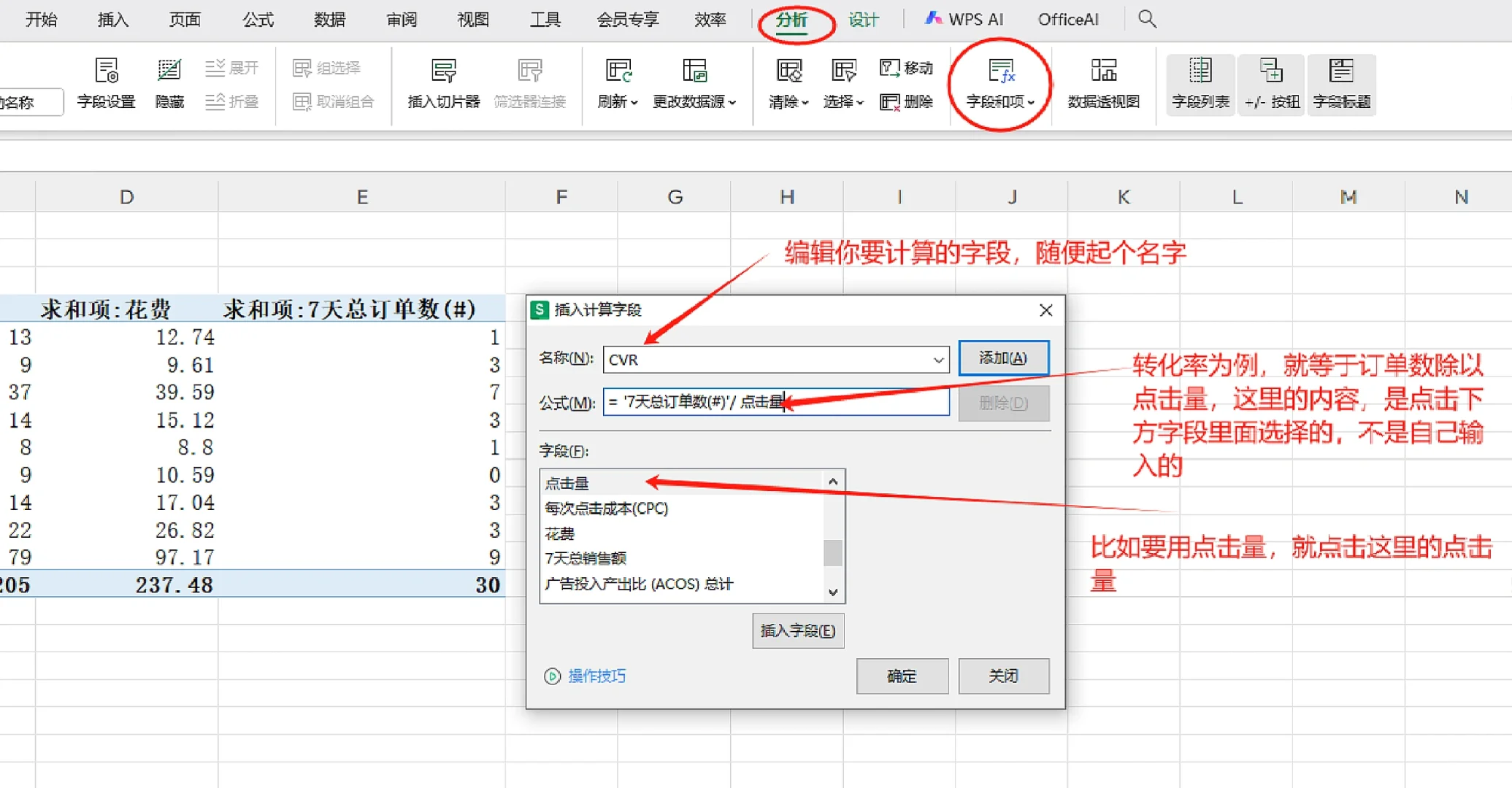This screenshot has width=1512, height=788.
Task: Click the search magnifier icon
Action: click(x=1146, y=19)
